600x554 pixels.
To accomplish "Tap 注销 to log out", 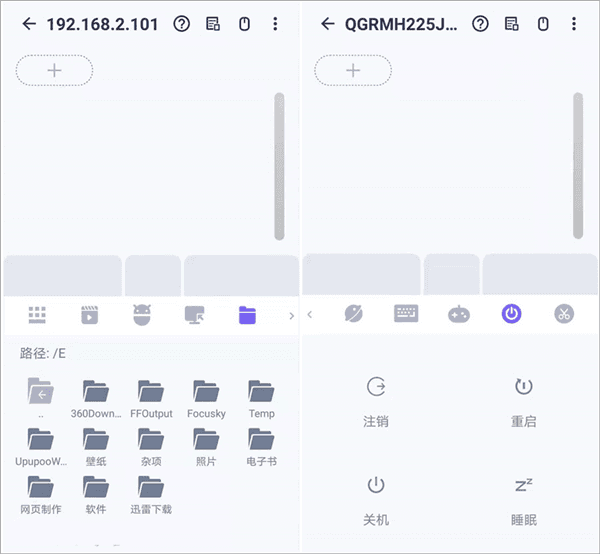I will click(376, 402).
